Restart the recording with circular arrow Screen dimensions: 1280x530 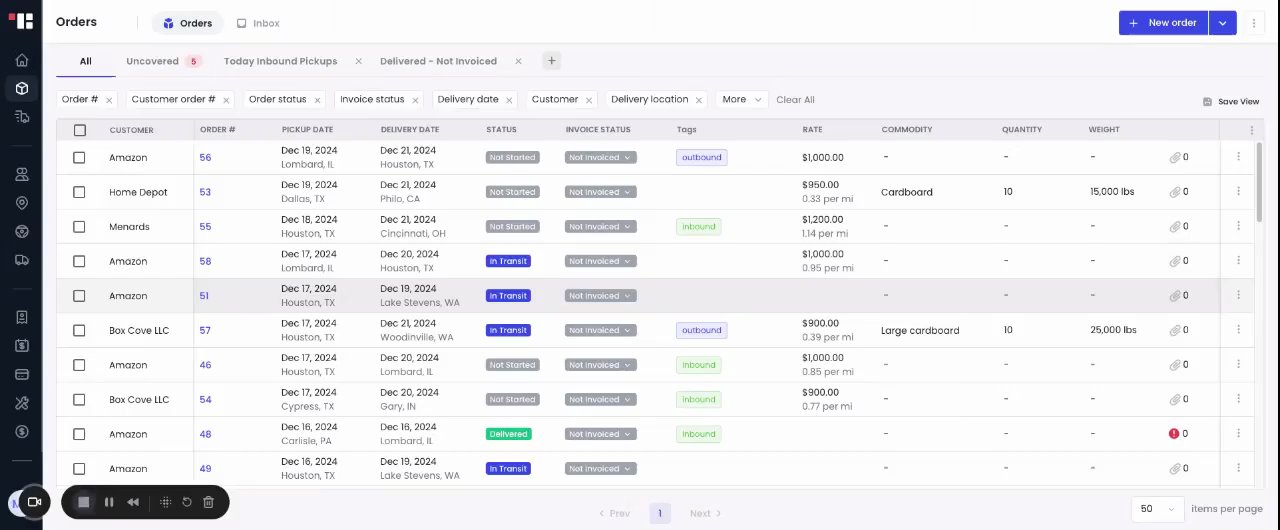click(186, 502)
